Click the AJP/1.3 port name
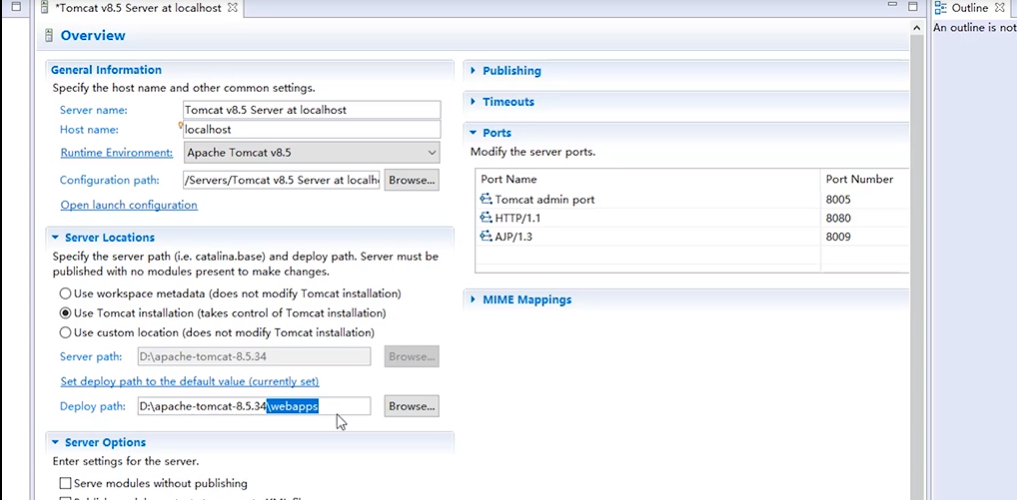 coord(513,237)
